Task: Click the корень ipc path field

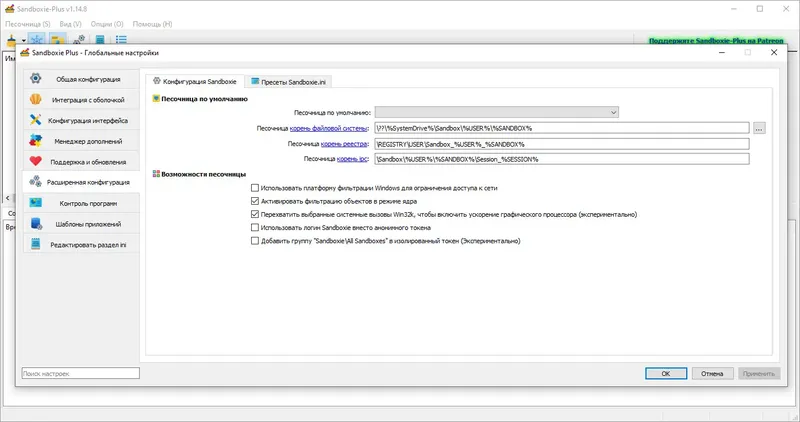Action: click(x=560, y=158)
